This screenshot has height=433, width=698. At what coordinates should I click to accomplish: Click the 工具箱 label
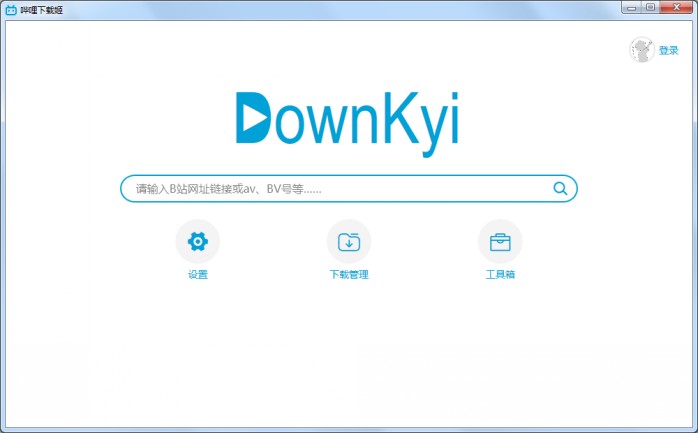click(x=500, y=275)
